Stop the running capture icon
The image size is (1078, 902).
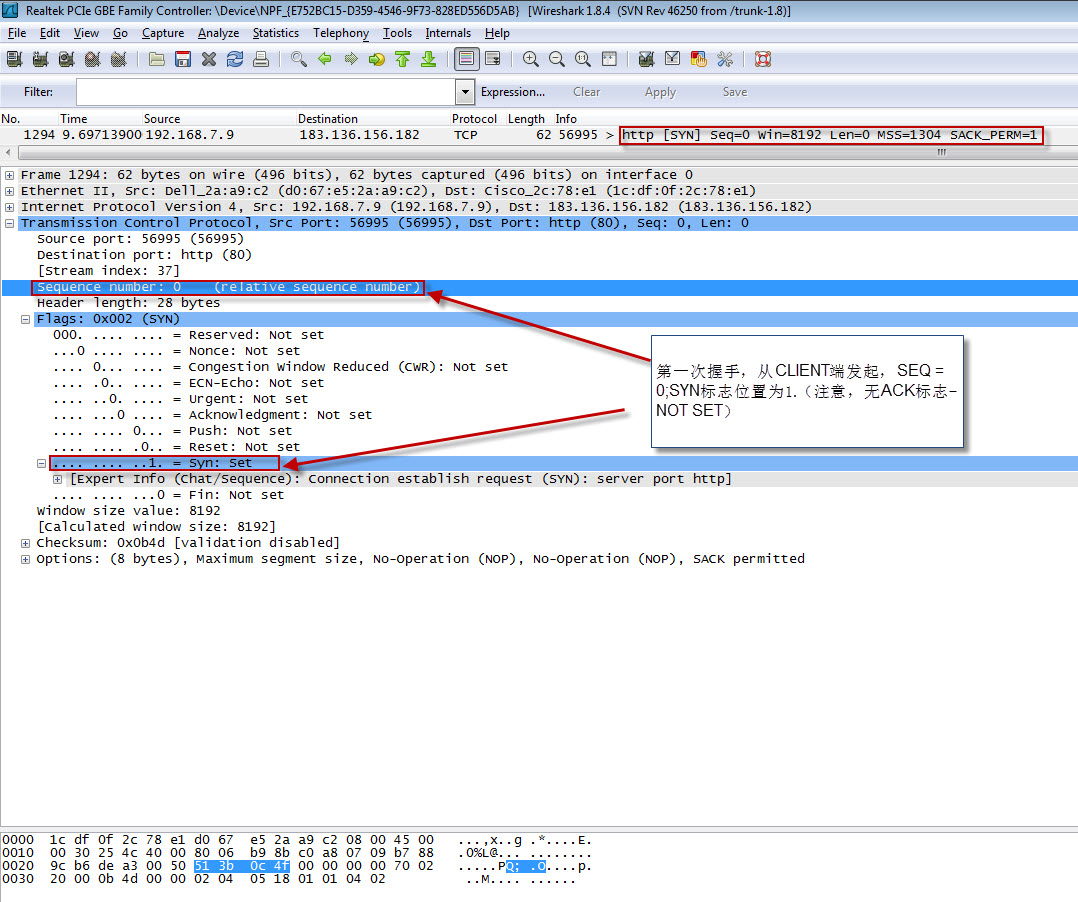(92, 59)
